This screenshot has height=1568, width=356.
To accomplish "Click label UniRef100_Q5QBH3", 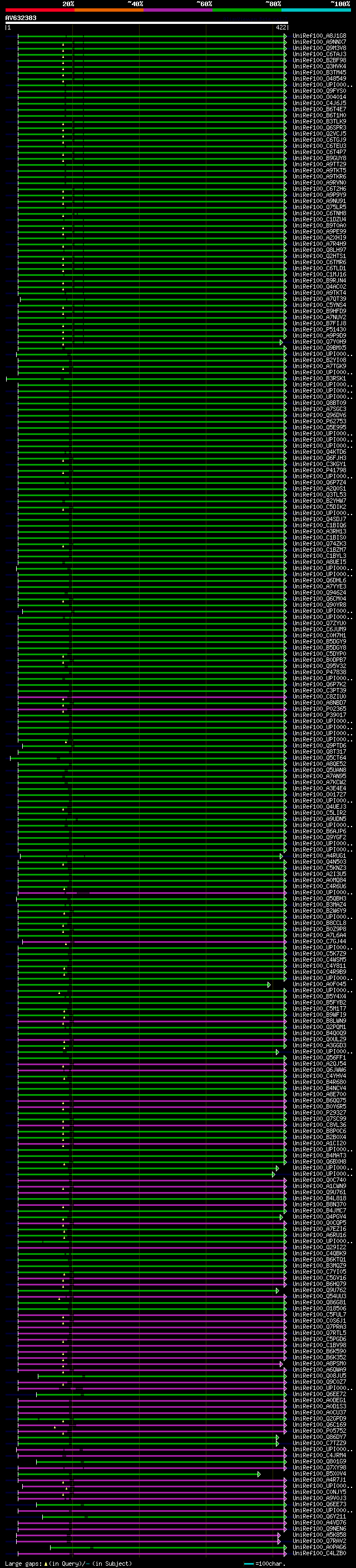I will point(319,898).
